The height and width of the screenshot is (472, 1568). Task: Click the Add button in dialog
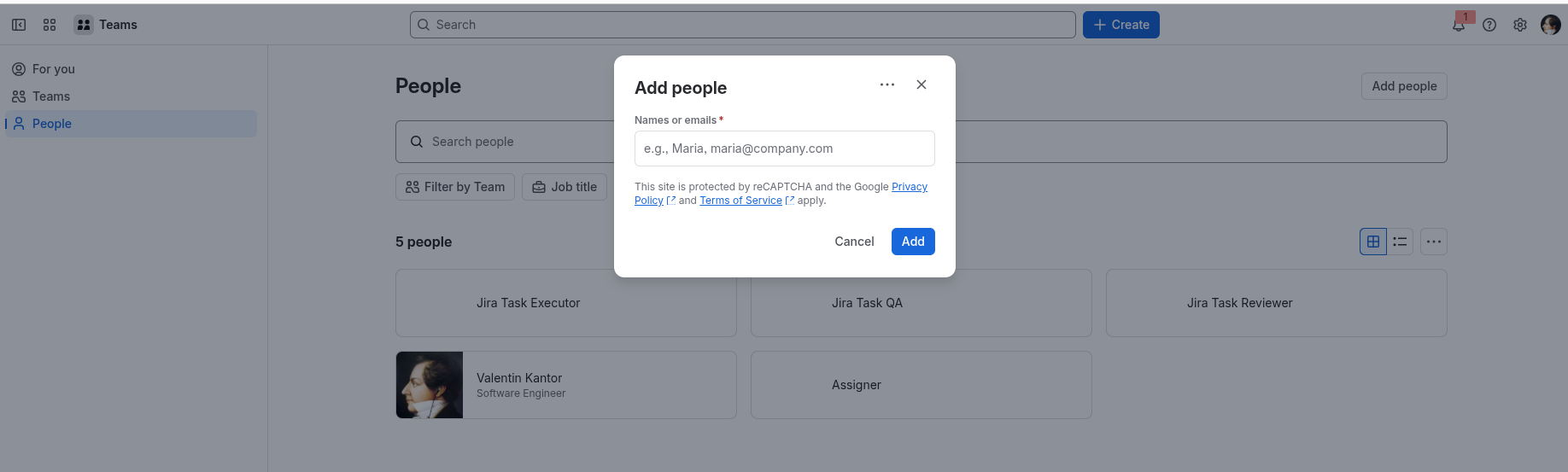tap(913, 242)
